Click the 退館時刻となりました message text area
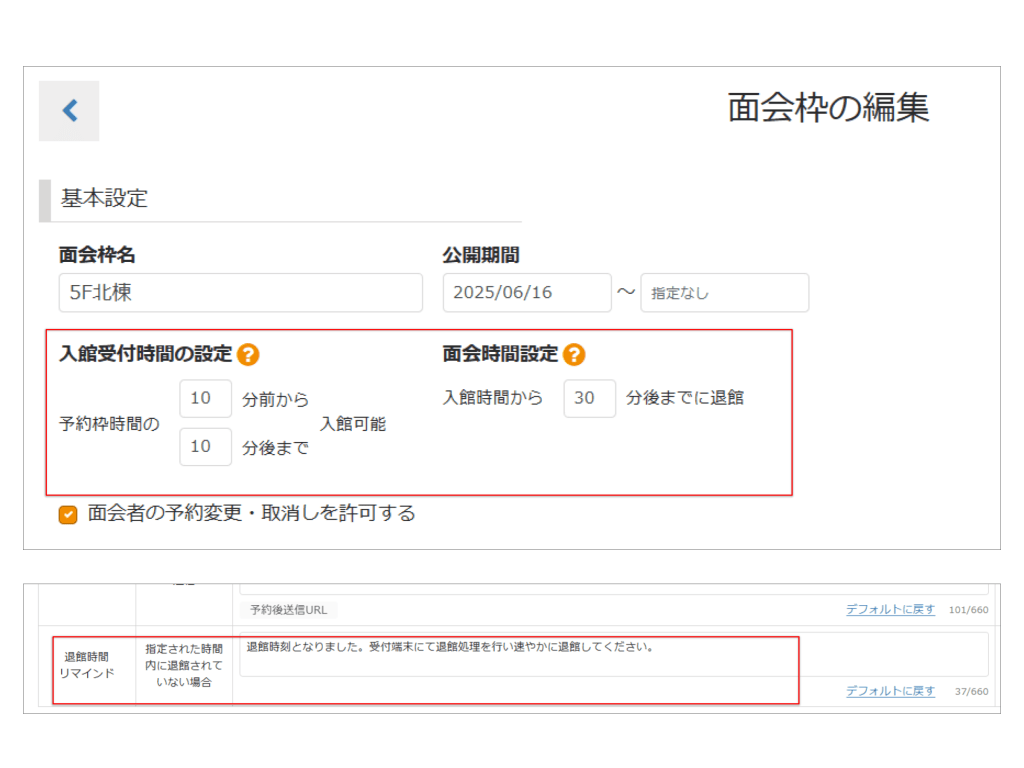 613,654
